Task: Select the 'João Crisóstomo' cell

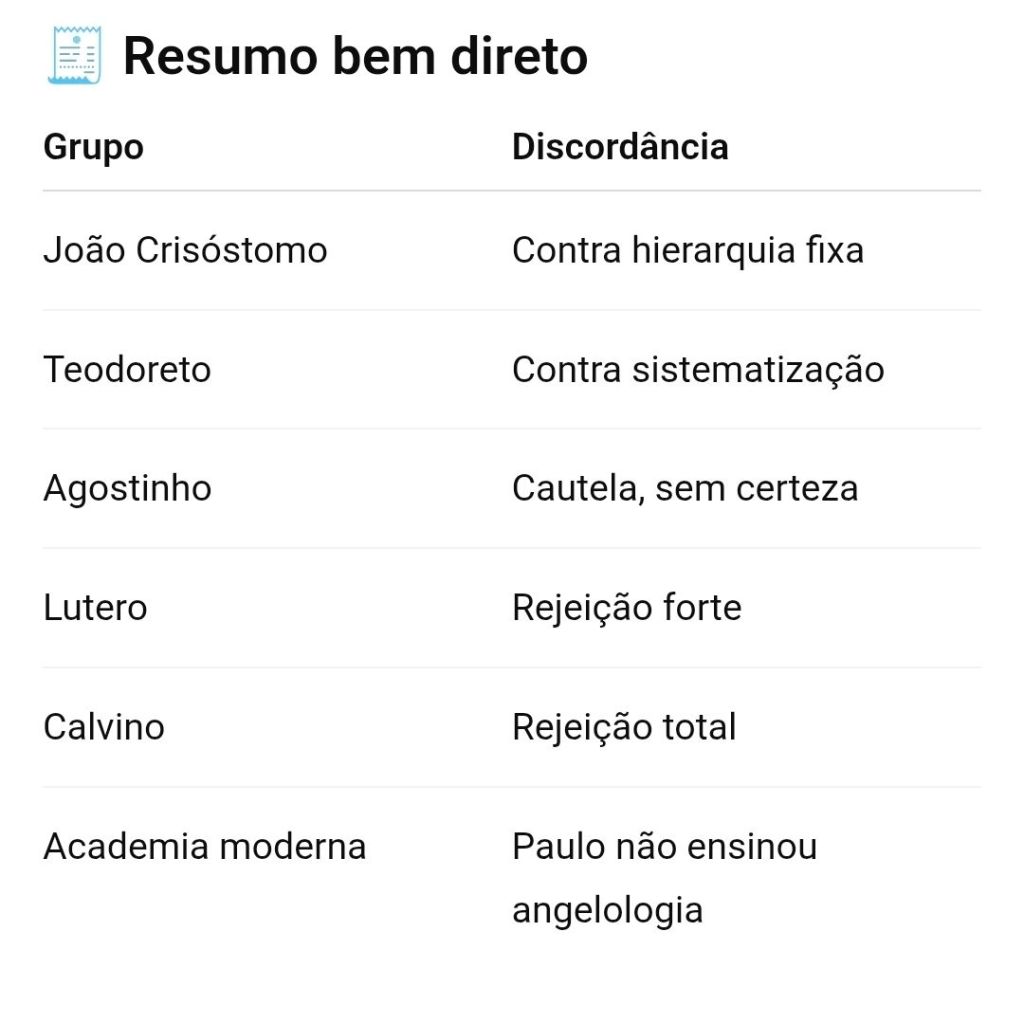Action: 185,250
